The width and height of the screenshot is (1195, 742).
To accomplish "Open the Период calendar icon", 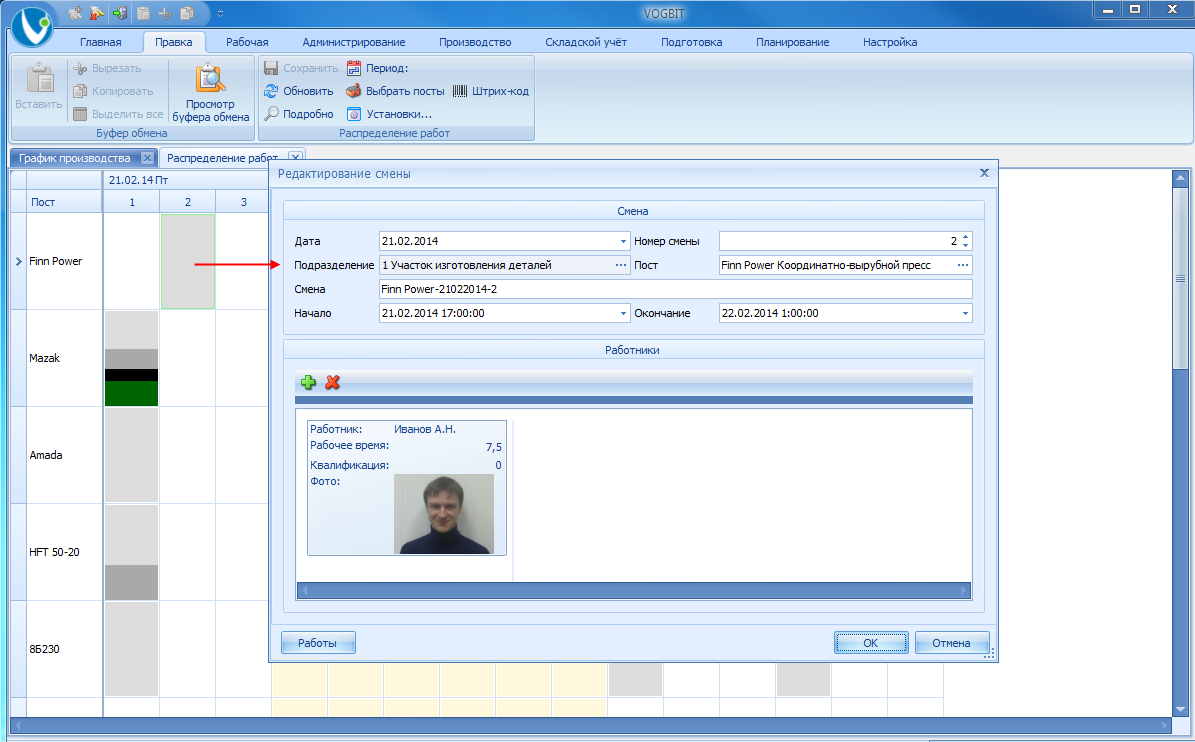I will point(354,68).
